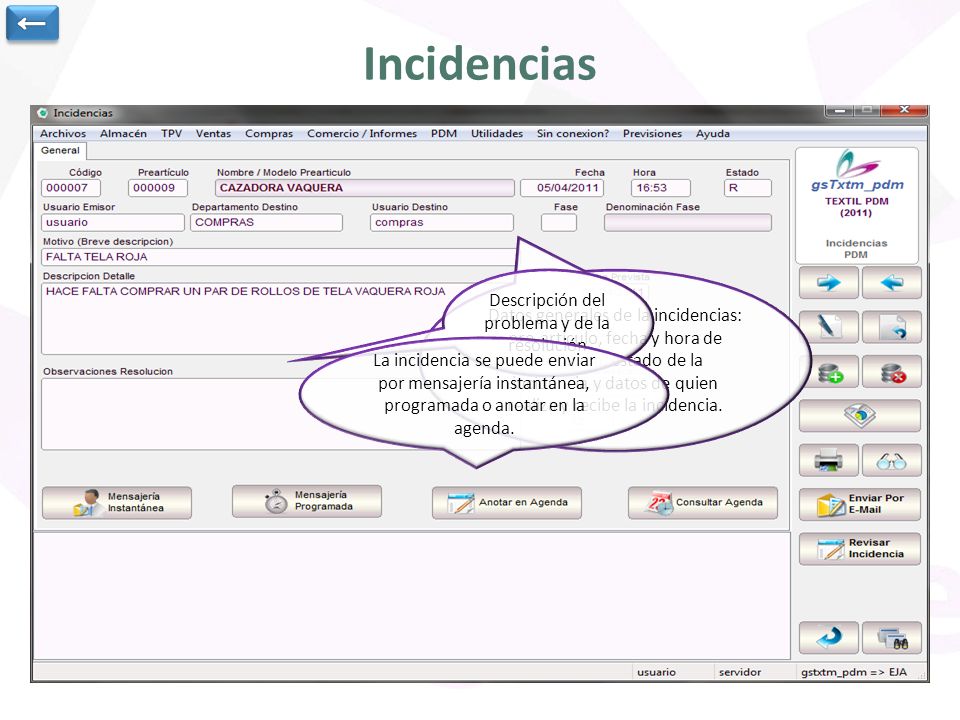Click status bar text usuario

coord(656,672)
